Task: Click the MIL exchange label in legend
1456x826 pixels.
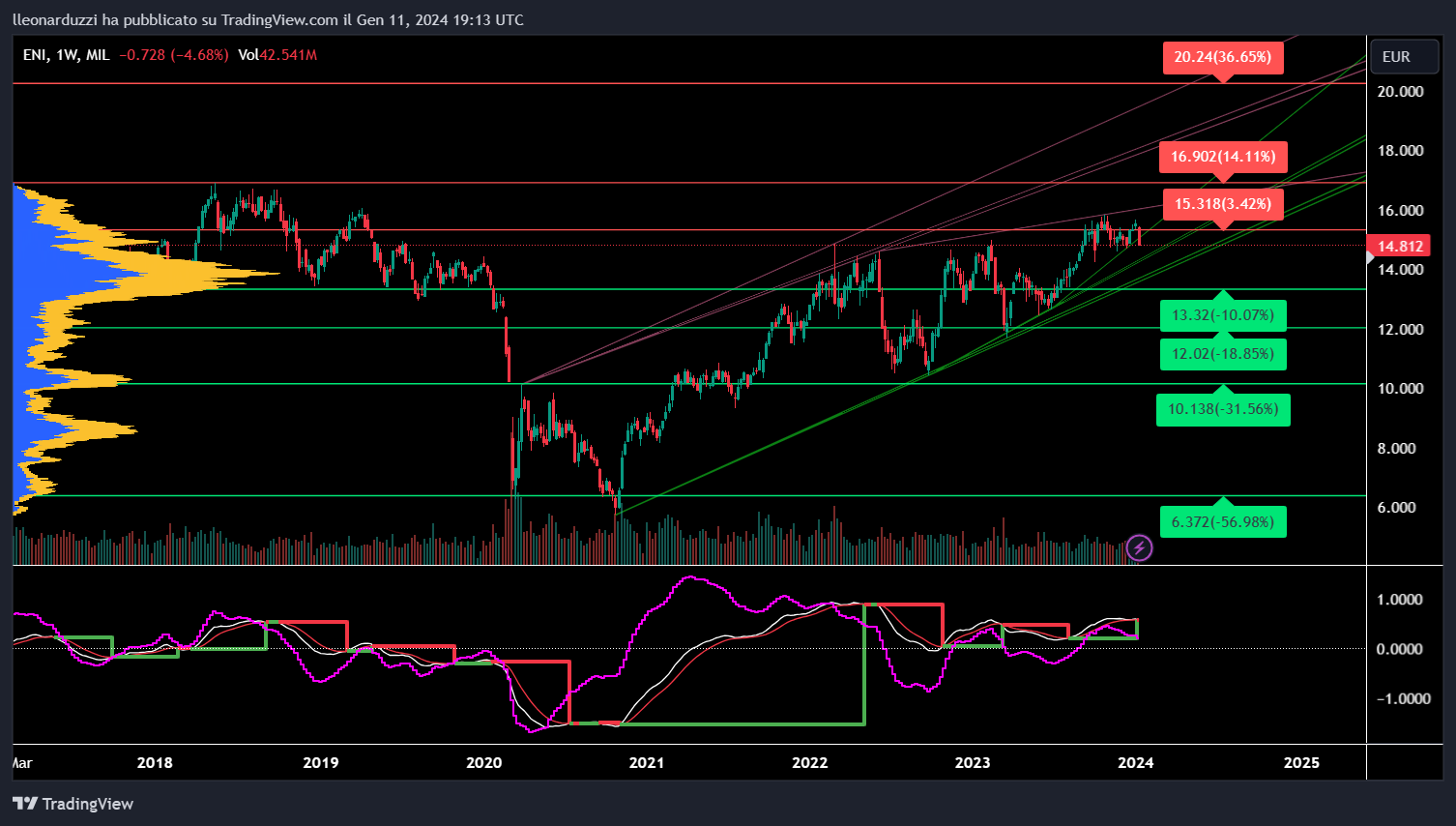Action: (x=98, y=55)
